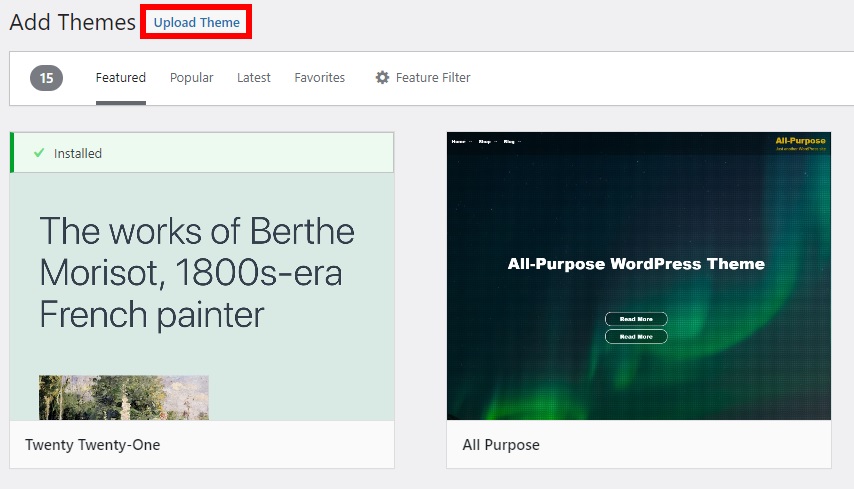854x489 pixels.
Task: Click the theme count badge 15
Action: coord(46,78)
